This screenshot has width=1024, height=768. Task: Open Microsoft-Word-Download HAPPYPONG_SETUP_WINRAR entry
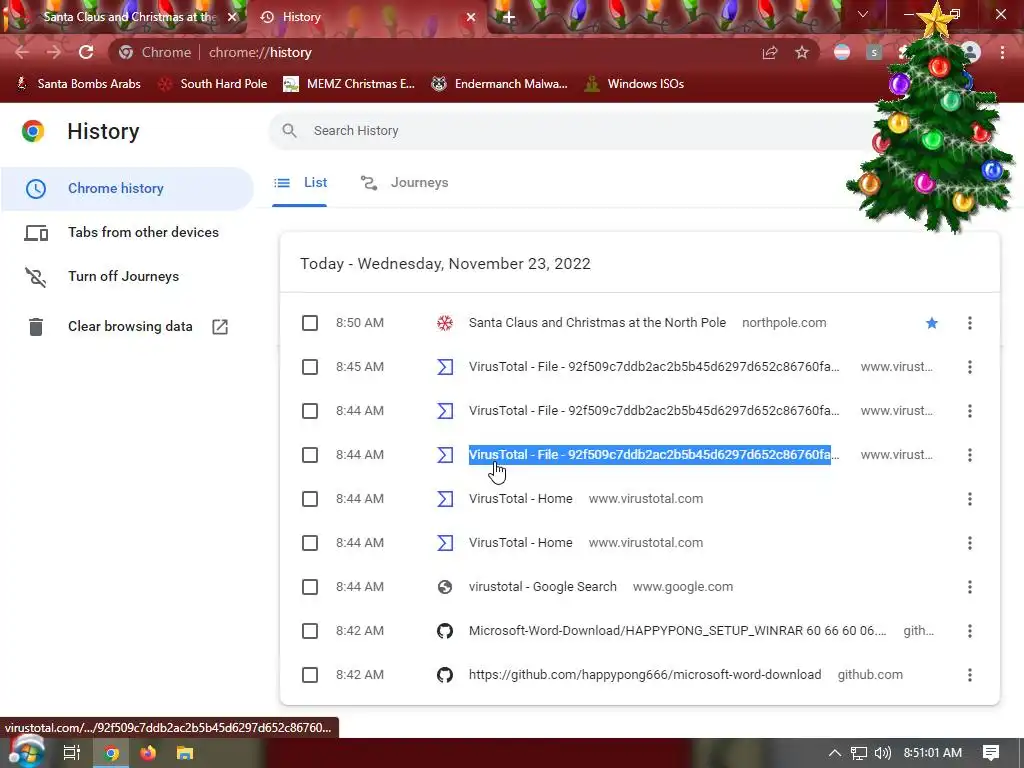tap(677, 631)
